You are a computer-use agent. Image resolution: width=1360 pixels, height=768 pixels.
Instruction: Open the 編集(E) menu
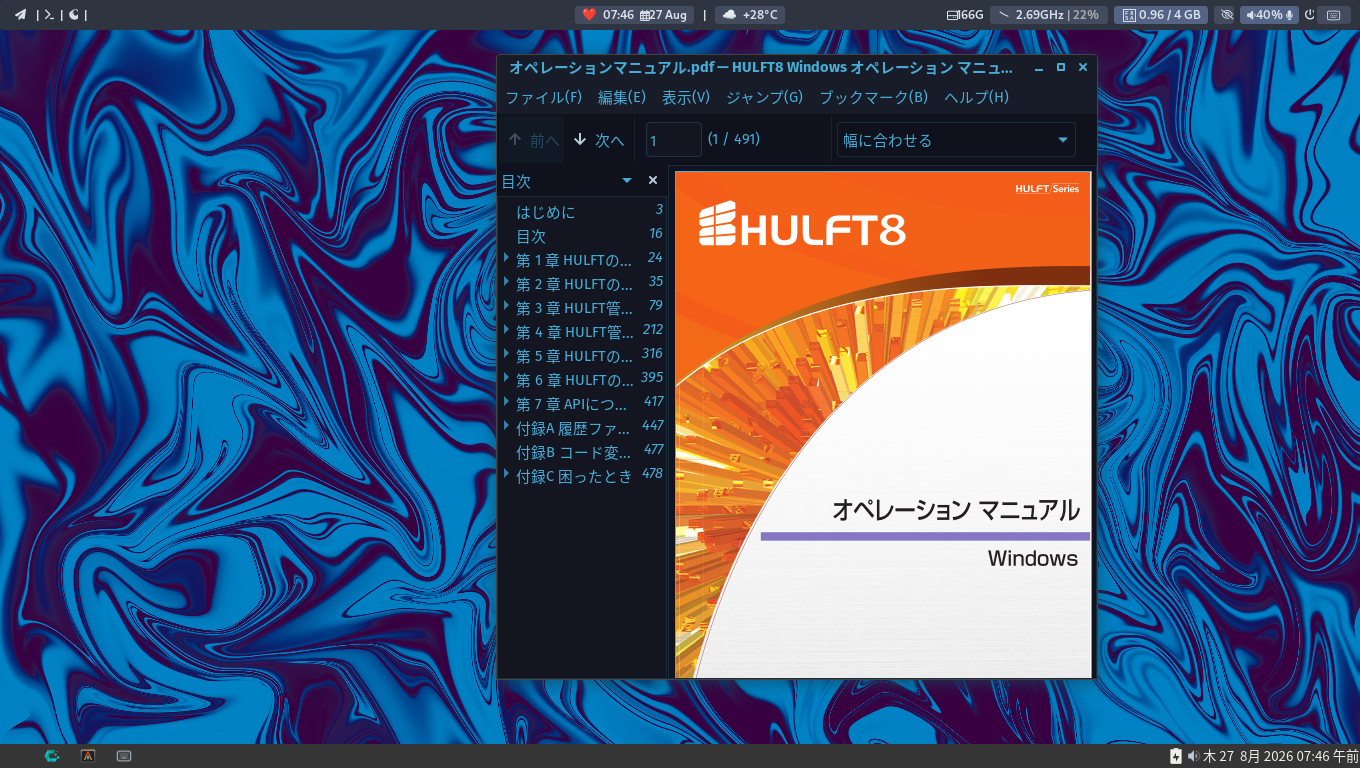[x=622, y=97]
